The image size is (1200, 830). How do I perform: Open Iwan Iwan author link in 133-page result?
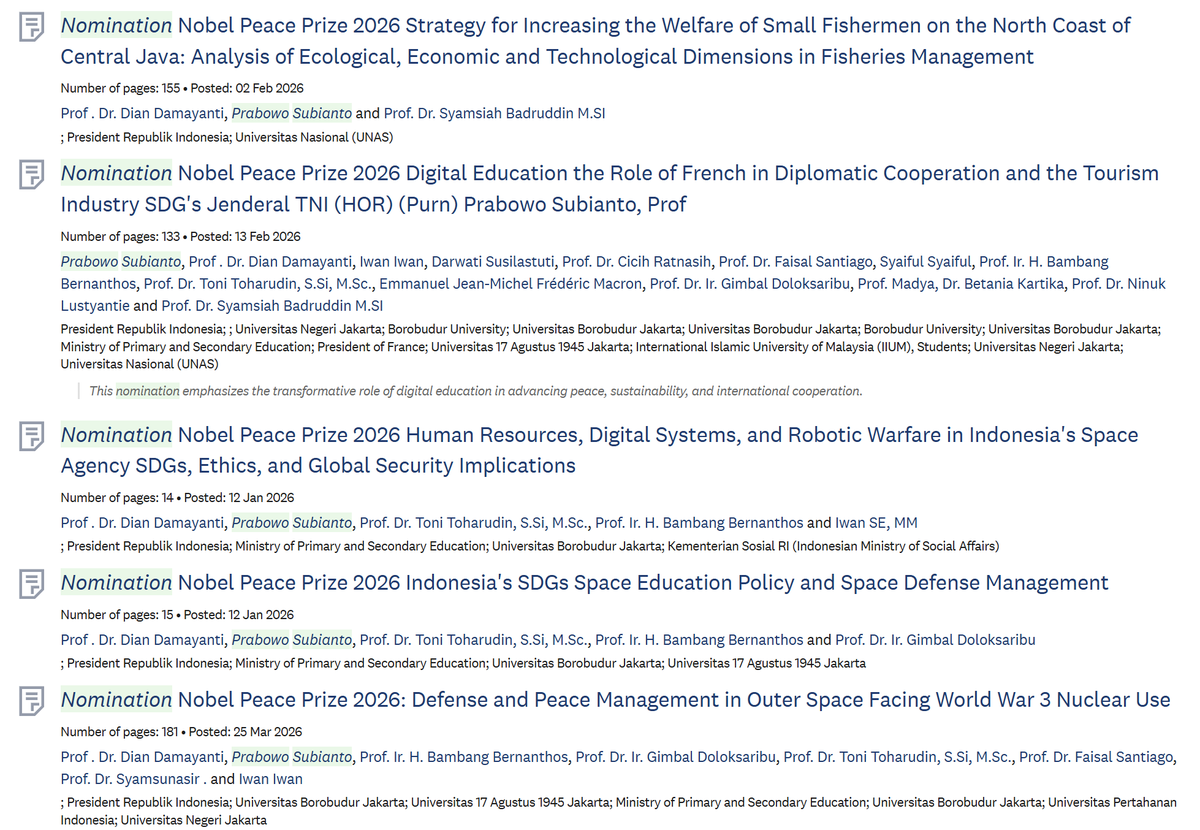point(392,261)
